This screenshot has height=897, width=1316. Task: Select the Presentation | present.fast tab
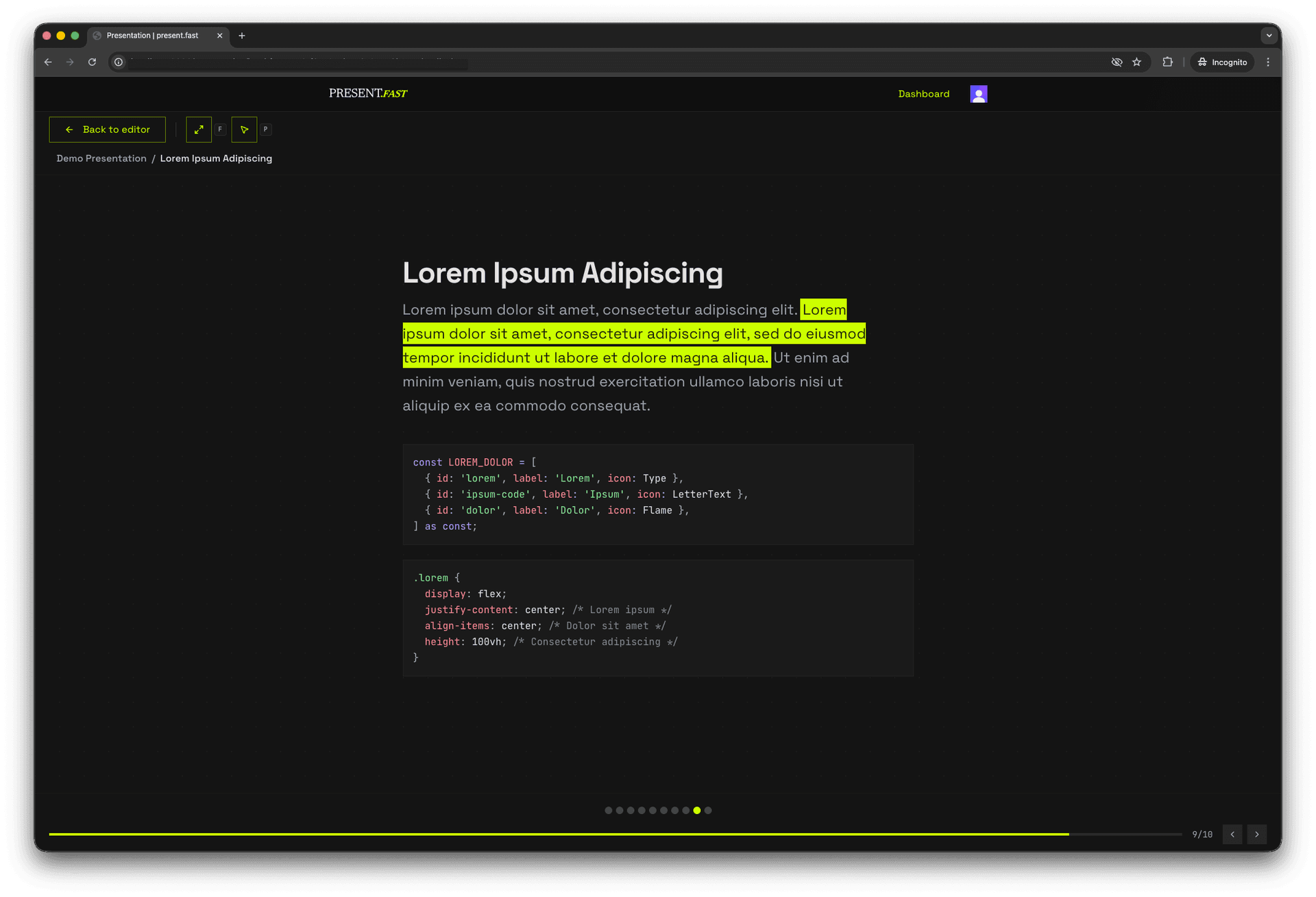pyautogui.click(x=152, y=36)
